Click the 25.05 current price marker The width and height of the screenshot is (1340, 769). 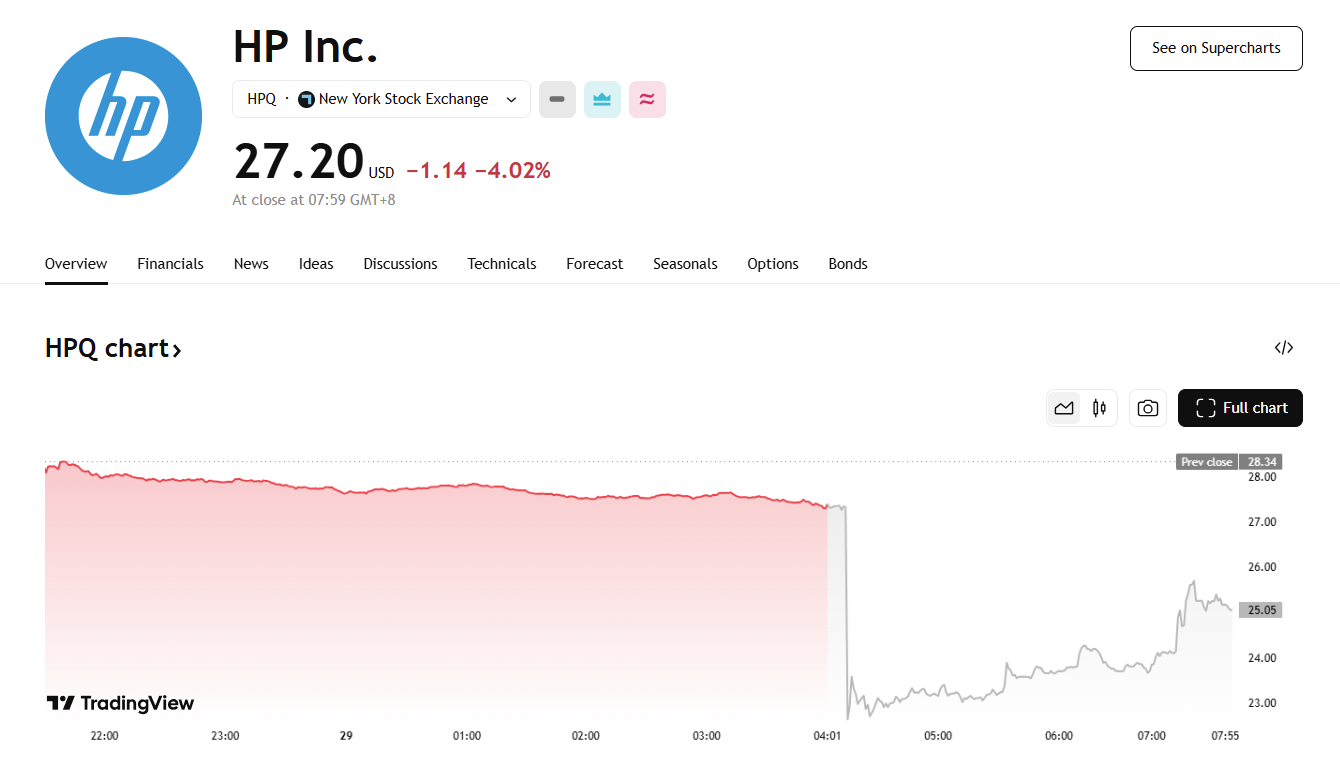[x=1260, y=610]
